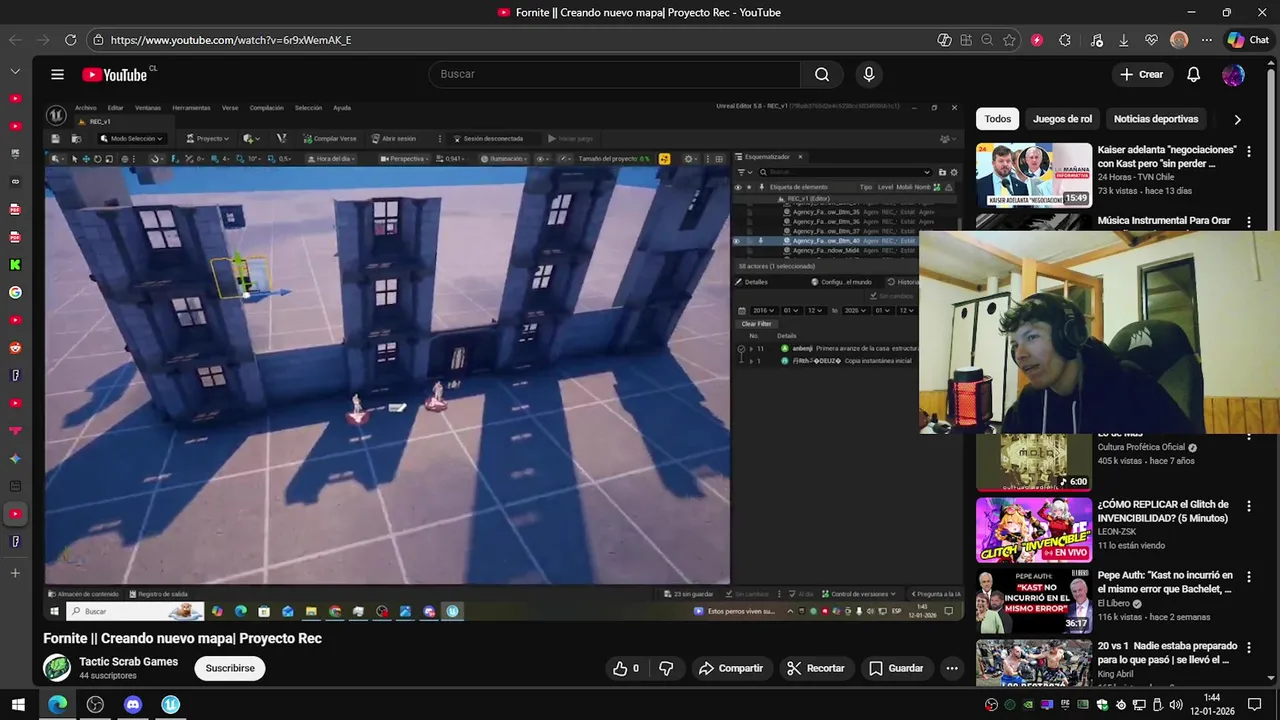
Task: Click Clear Filter in the history panel
Action: point(756,324)
